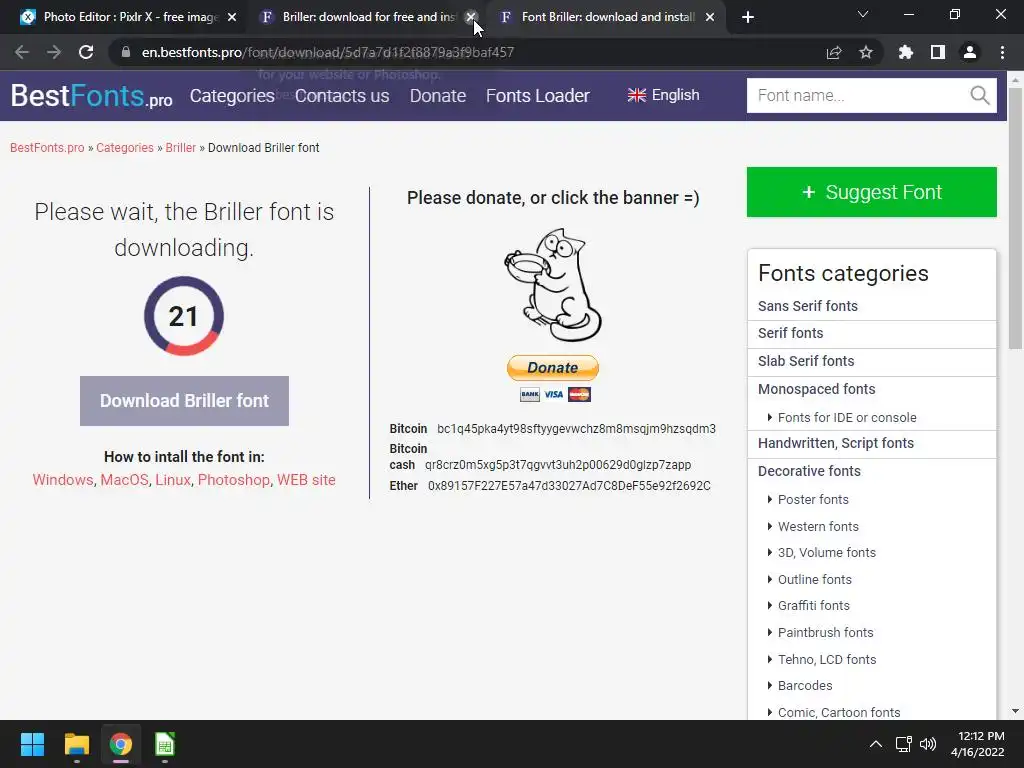This screenshot has width=1024, height=768.
Task: Open Handwritten, Script fonts category
Action: 836,443
